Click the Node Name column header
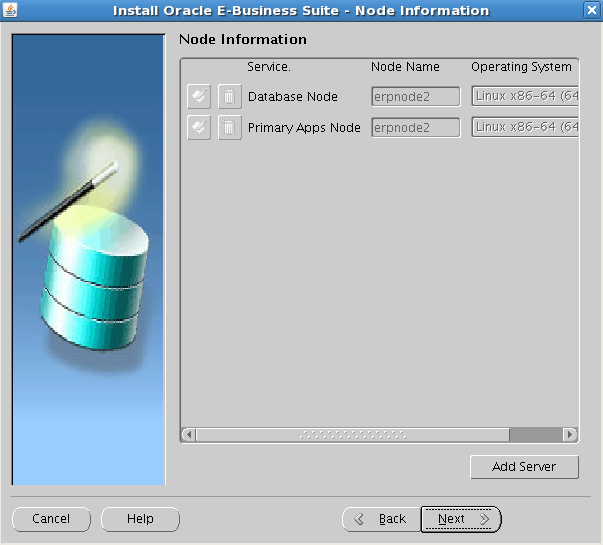The height and width of the screenshot is (545, 603). 405,67
